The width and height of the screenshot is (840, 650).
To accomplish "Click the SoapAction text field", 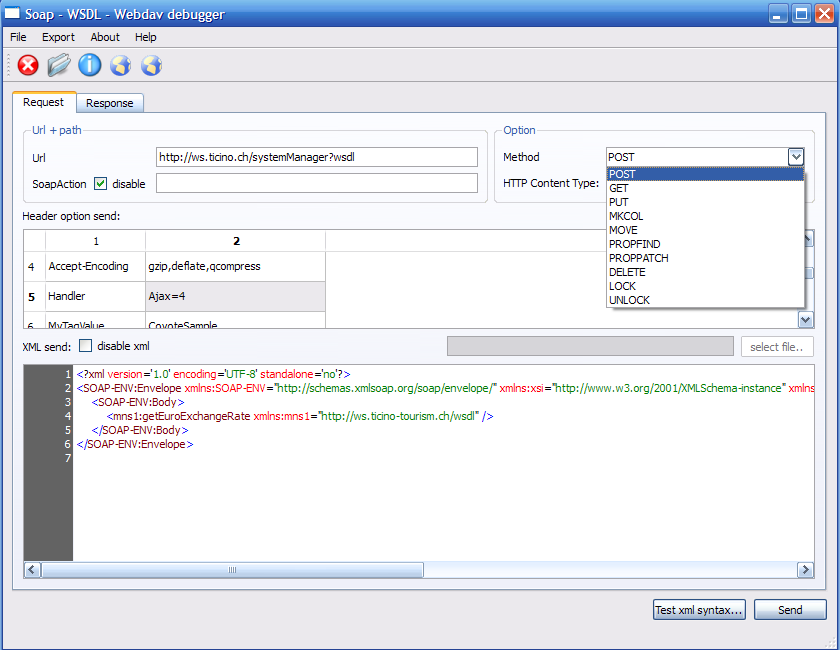I will pyautogui.click(x=317, y=183).
